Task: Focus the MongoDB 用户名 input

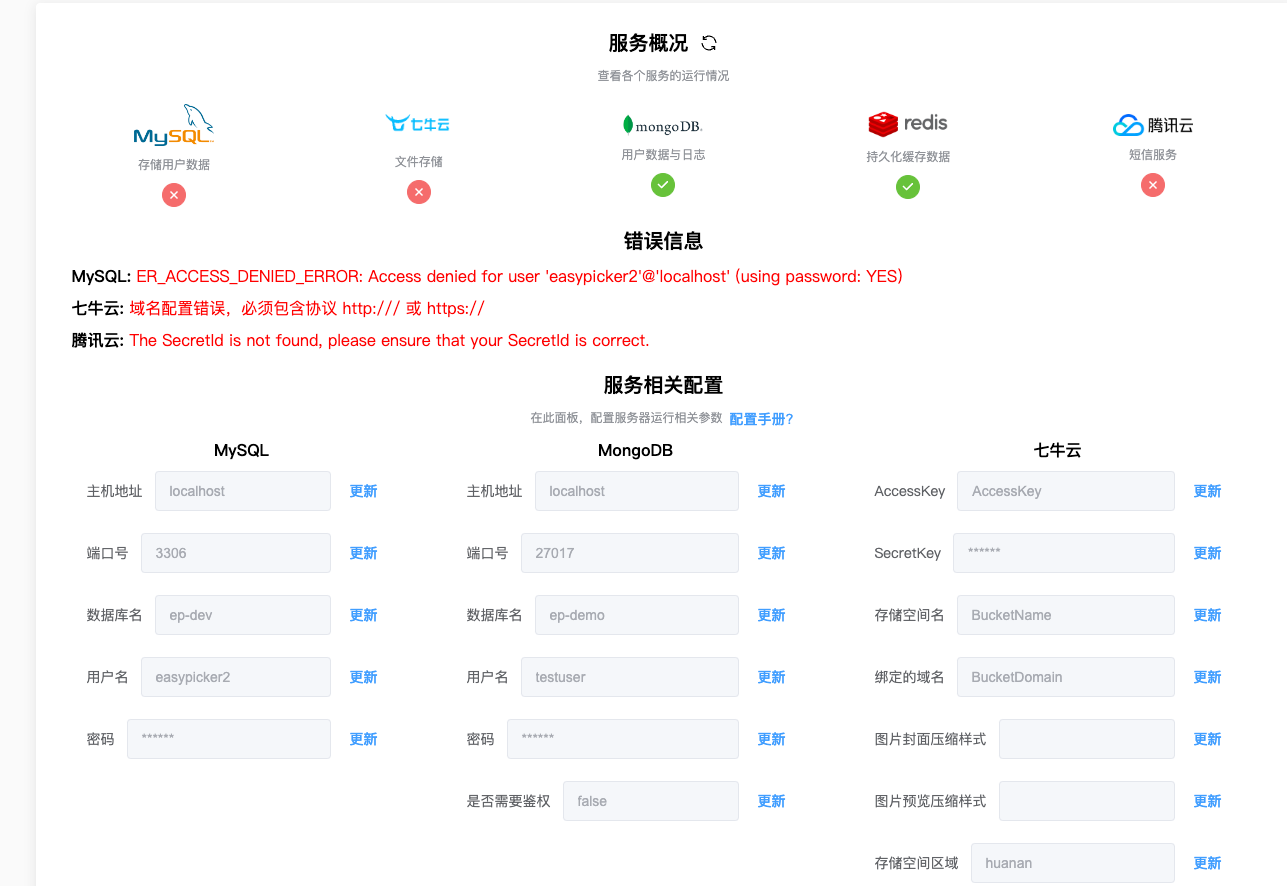Action: coord(630,677)
